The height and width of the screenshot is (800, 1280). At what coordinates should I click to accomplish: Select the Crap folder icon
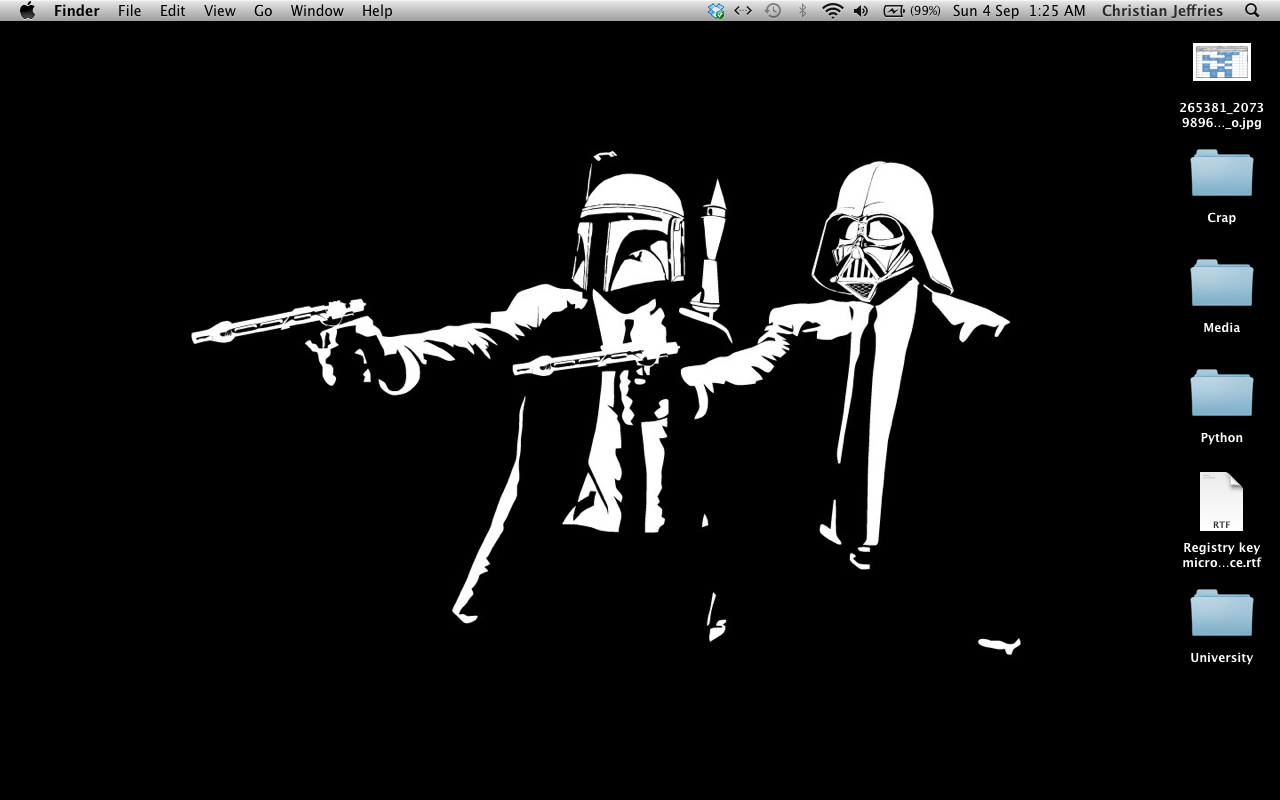(1222, 173)
